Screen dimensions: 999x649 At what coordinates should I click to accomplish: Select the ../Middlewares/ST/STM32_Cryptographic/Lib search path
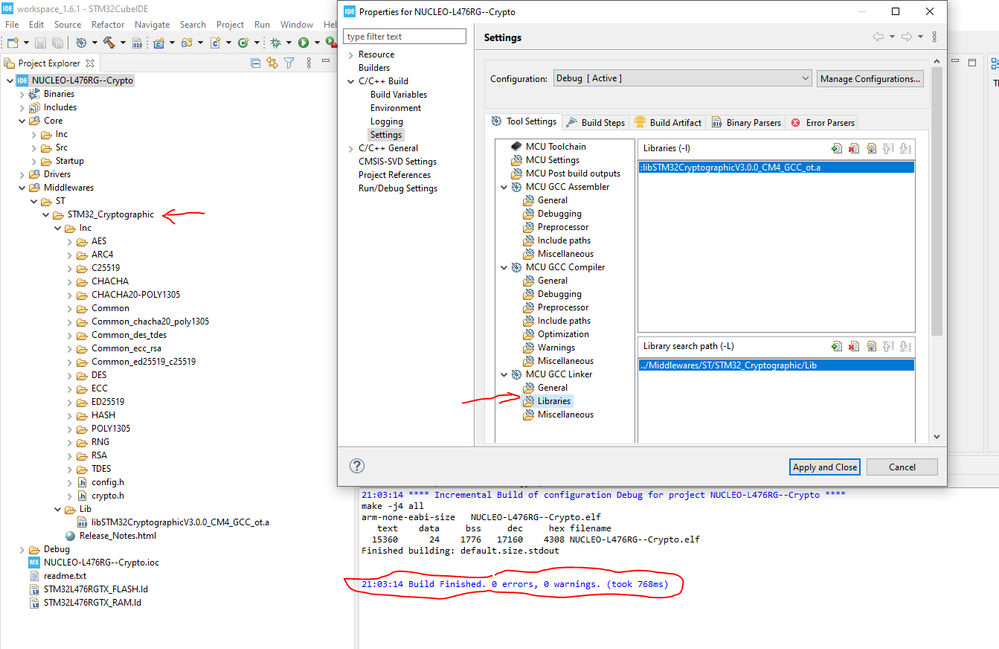tap(776, 366)
